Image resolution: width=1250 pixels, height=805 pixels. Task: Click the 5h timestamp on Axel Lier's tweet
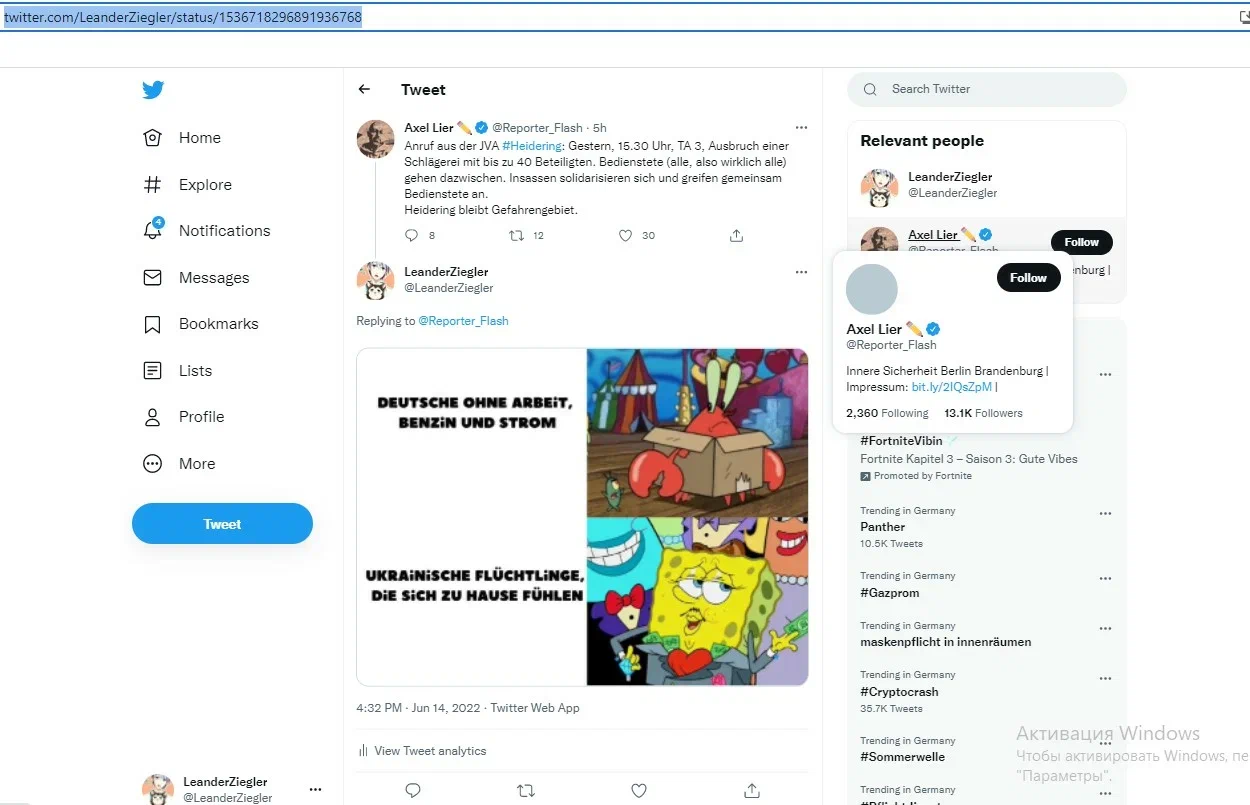pyautogui.click(x=600, y=128)
